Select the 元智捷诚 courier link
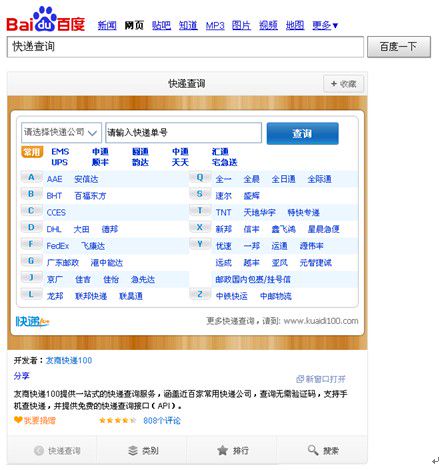The width and height of the screenshot is (440, 470). (x=315, y=263)
